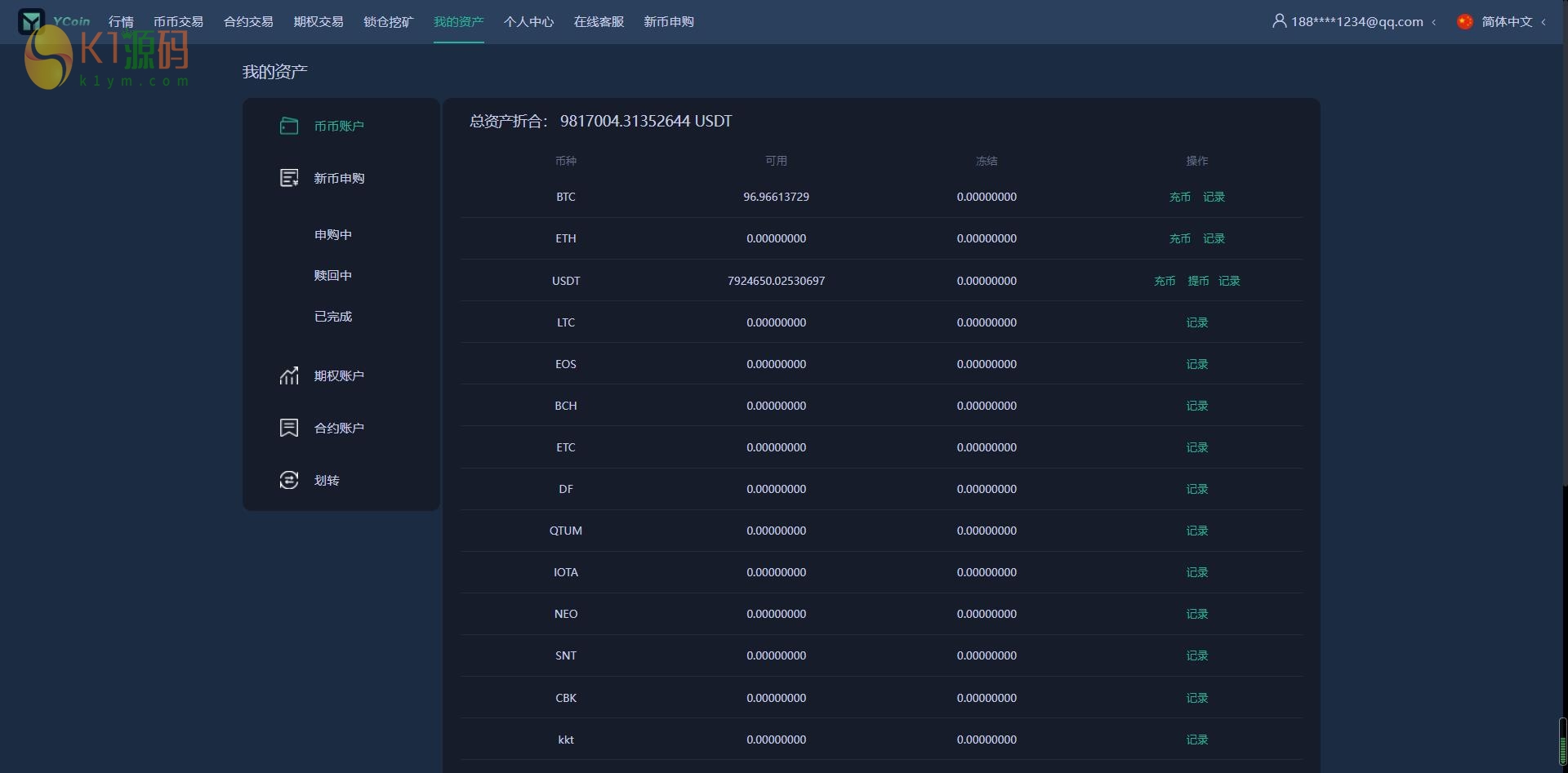Screen dimensions: 1568x773
Task: Click the chart icon beside 期权账户
Action: point(289,375)
